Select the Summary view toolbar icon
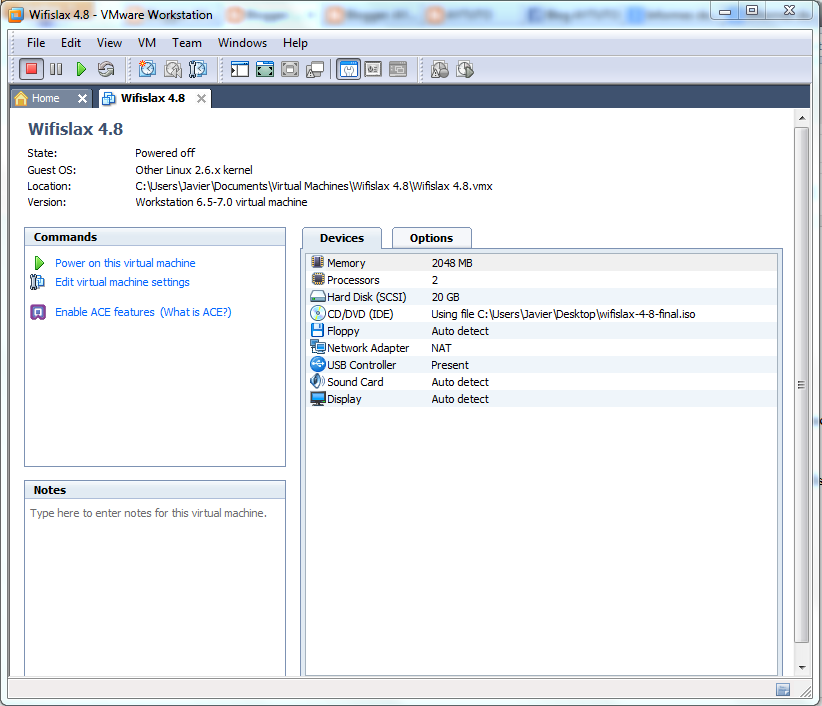 pos(349,69)
